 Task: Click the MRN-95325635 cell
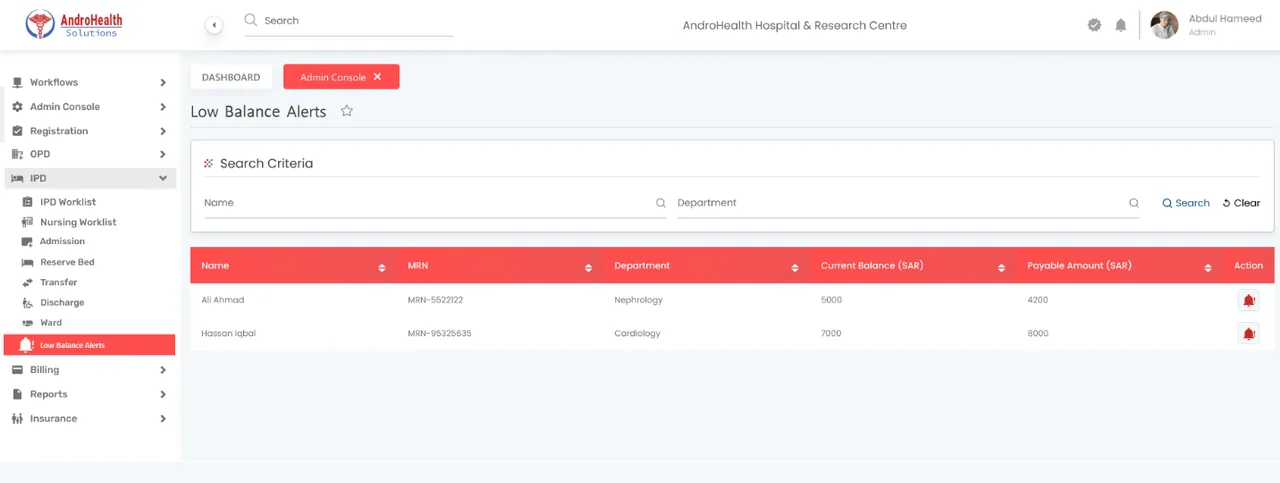click(x=439, y=333)
